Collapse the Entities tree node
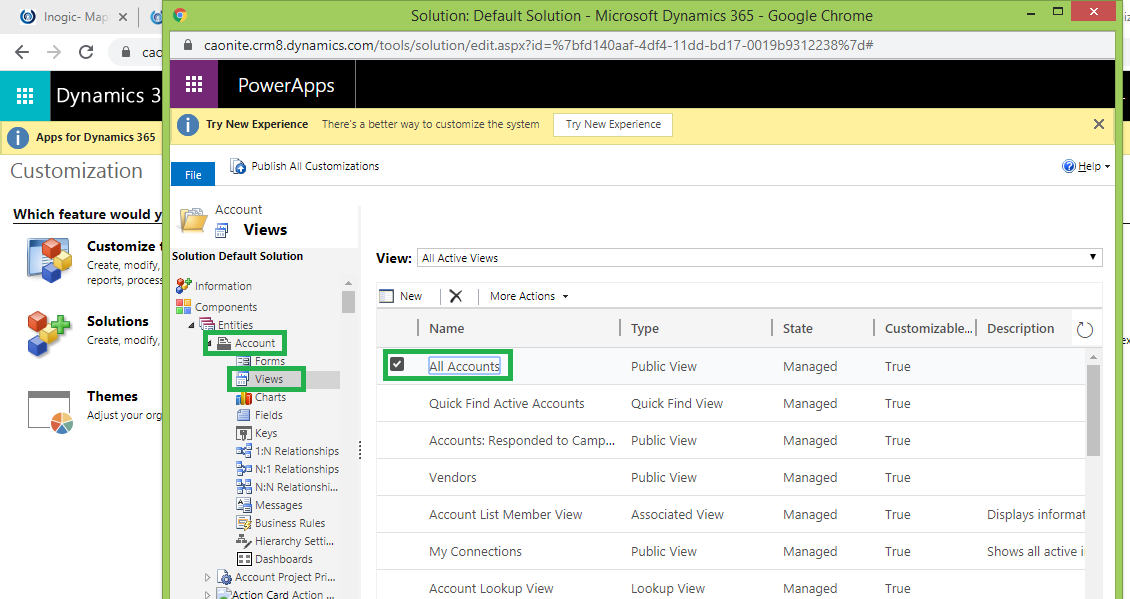Viewport: 1130px width, 599px height. 191,325
